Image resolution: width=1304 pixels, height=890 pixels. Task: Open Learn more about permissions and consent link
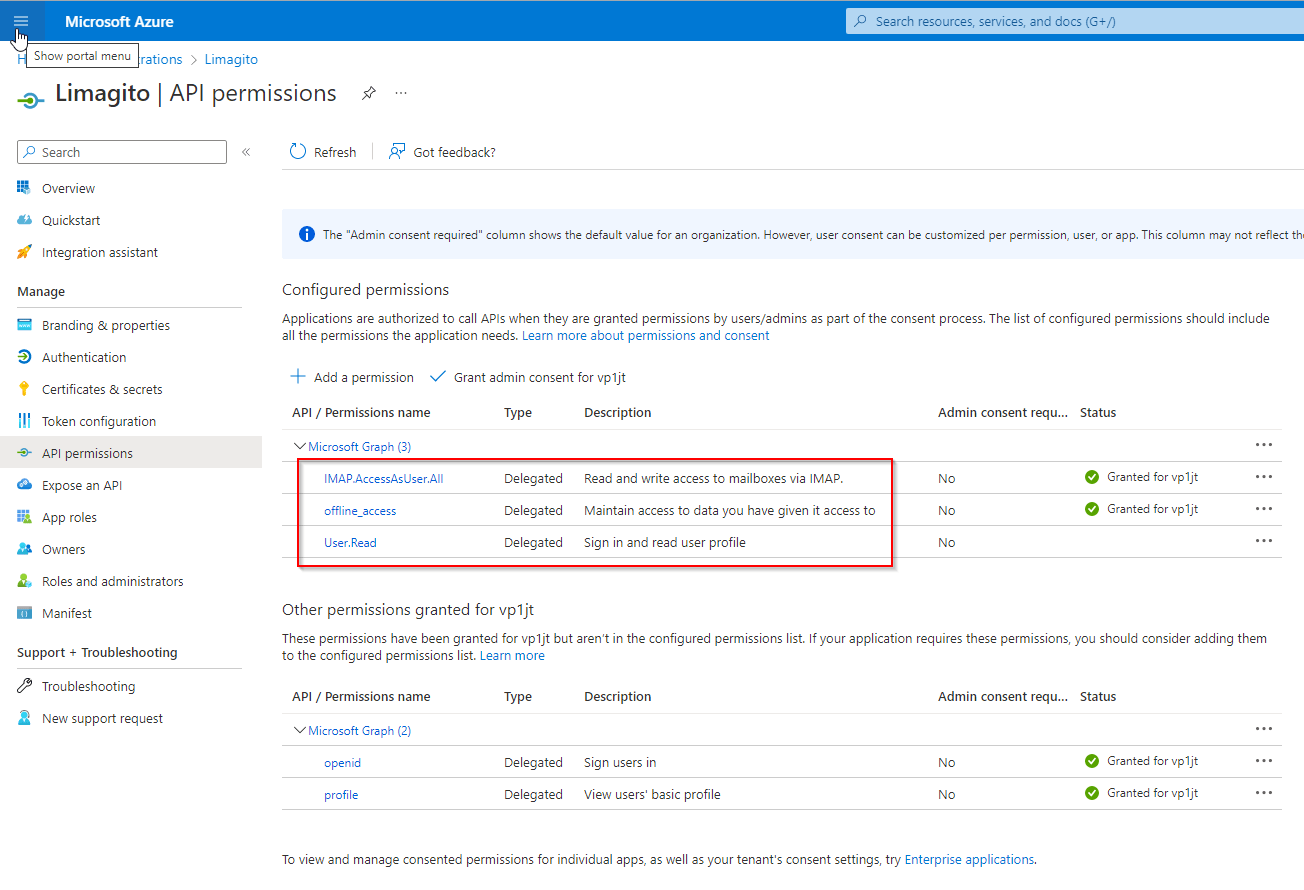[646, 335]
